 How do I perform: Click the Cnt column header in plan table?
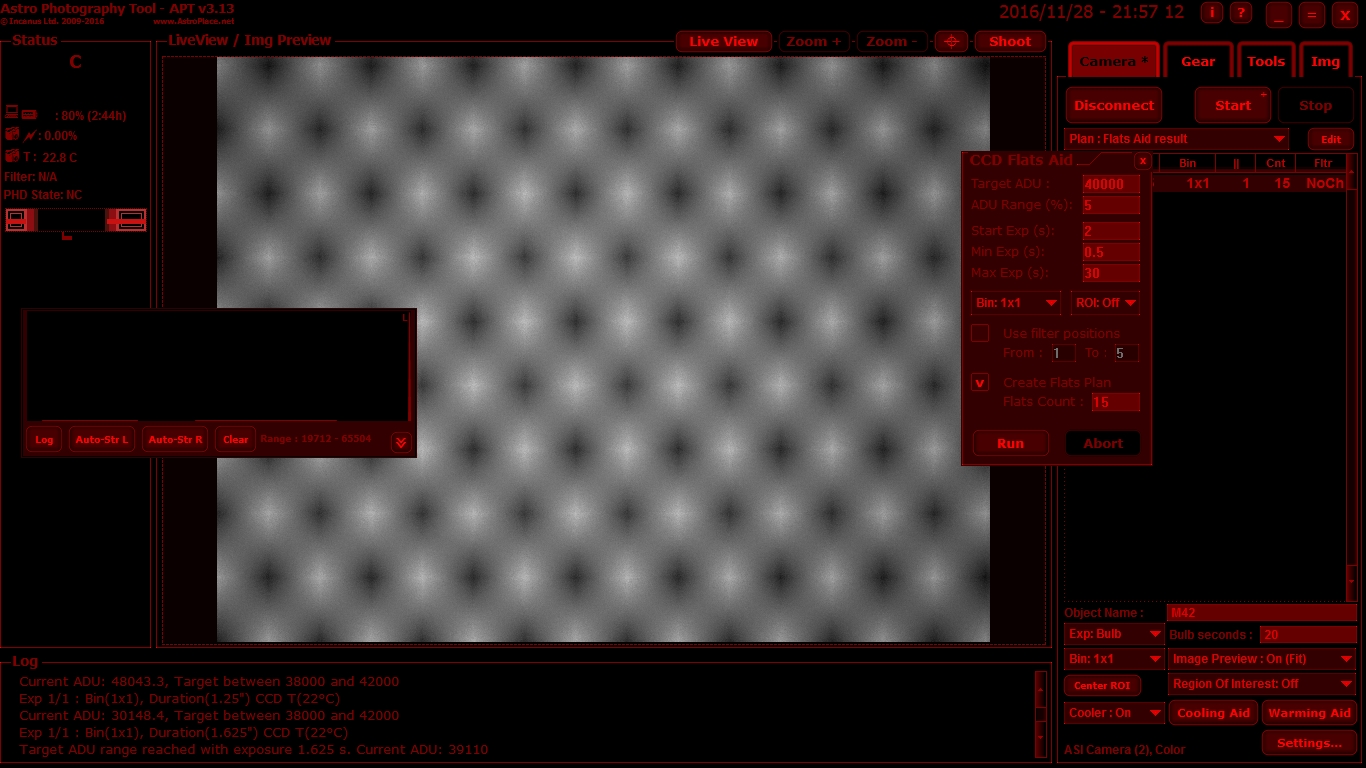click(x=1275, y=163)
